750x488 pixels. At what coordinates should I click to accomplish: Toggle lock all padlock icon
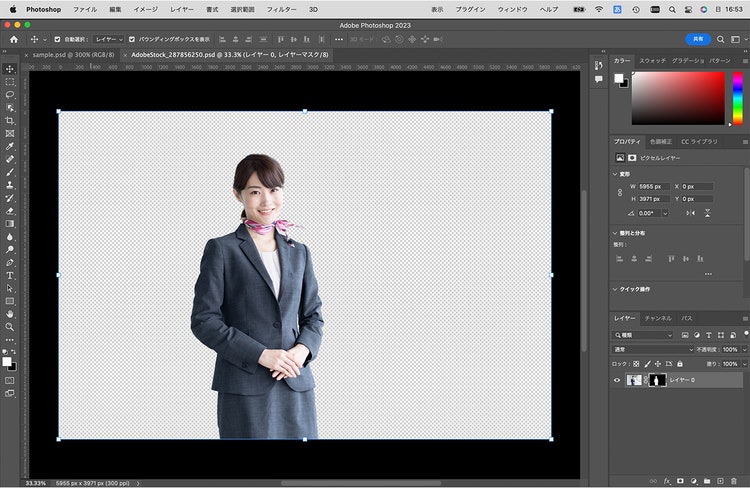pyautogui.click(x=680, y=364)
